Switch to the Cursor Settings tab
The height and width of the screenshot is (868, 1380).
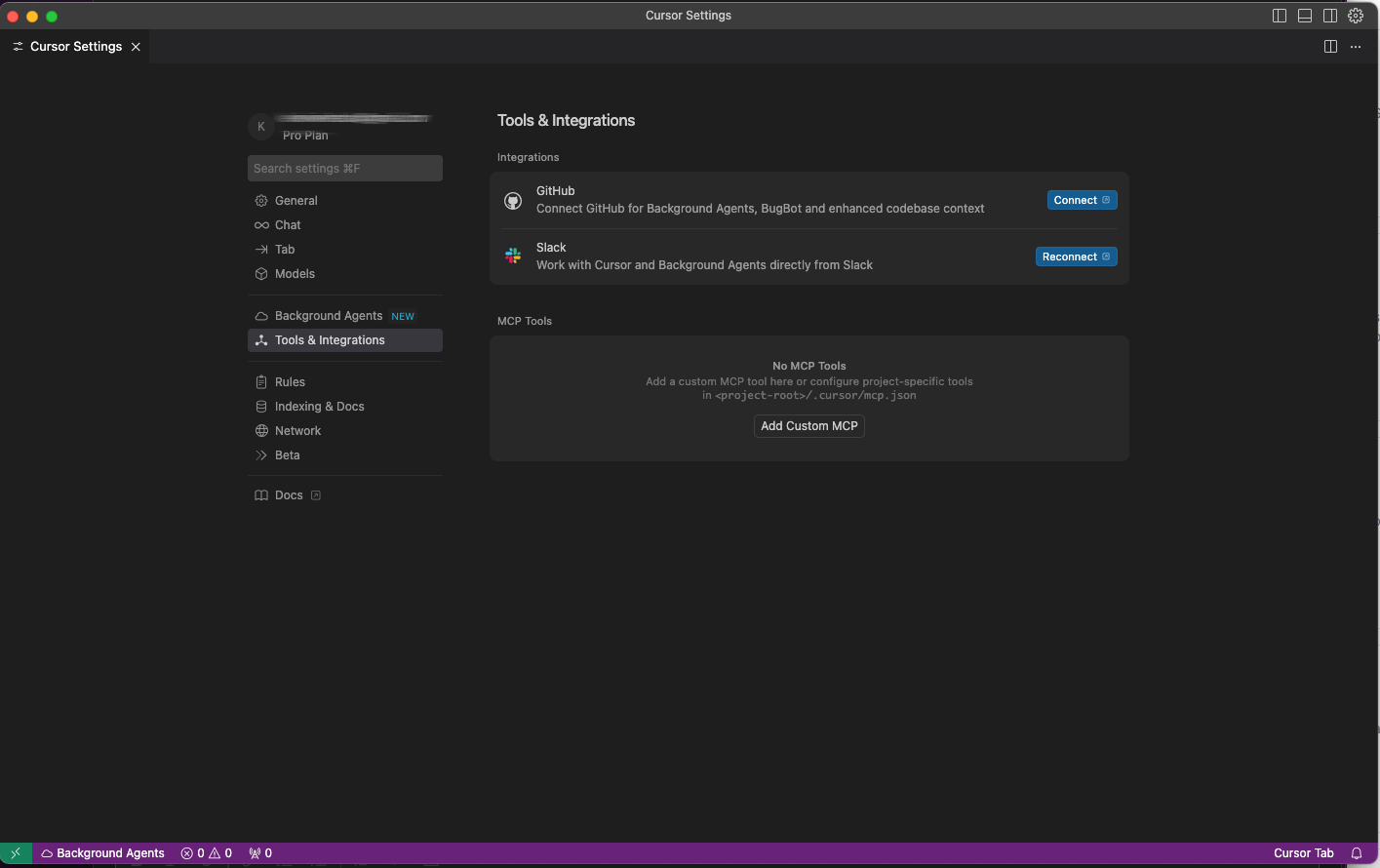pyautogui.click(x=75, y=46)
